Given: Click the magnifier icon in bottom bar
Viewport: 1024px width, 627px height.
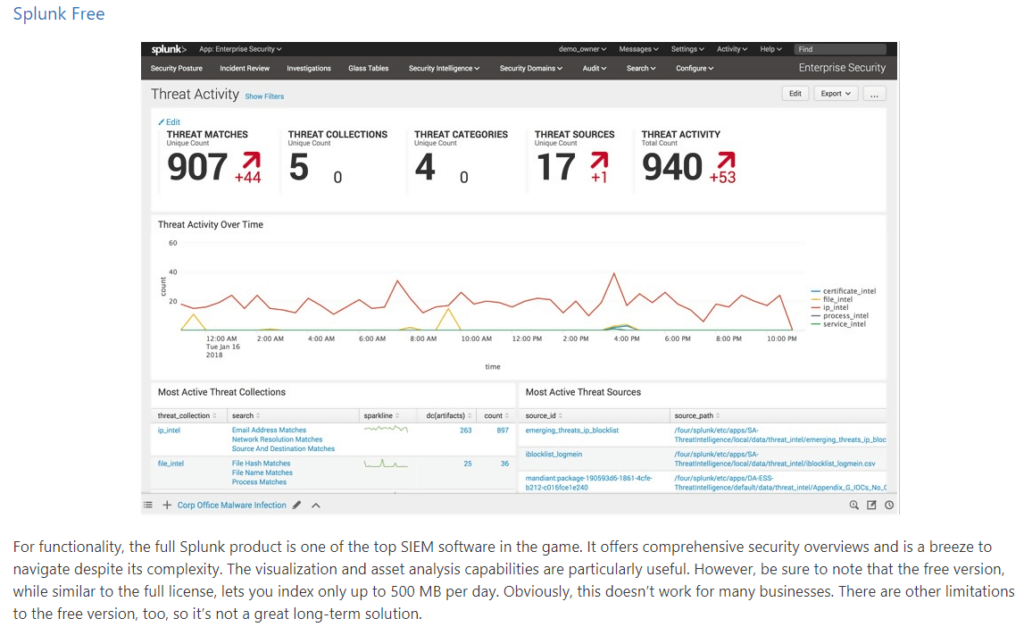Looking at the screenshot, I should [854, 505].
